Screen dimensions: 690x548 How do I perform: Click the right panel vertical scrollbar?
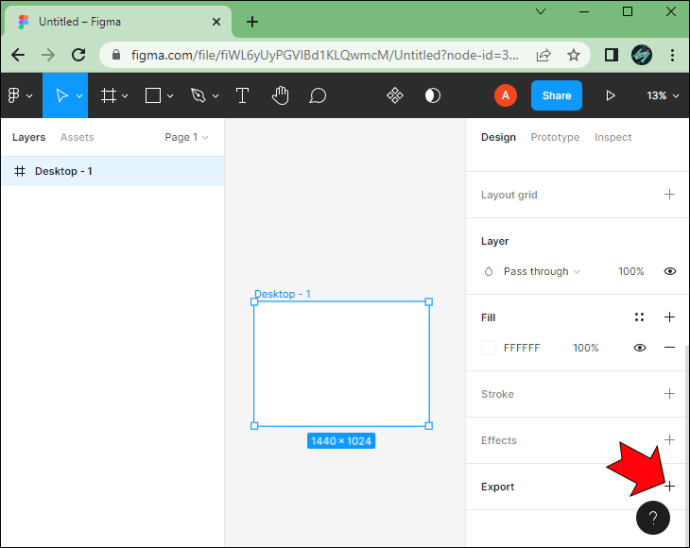click(x=687, y=445)
